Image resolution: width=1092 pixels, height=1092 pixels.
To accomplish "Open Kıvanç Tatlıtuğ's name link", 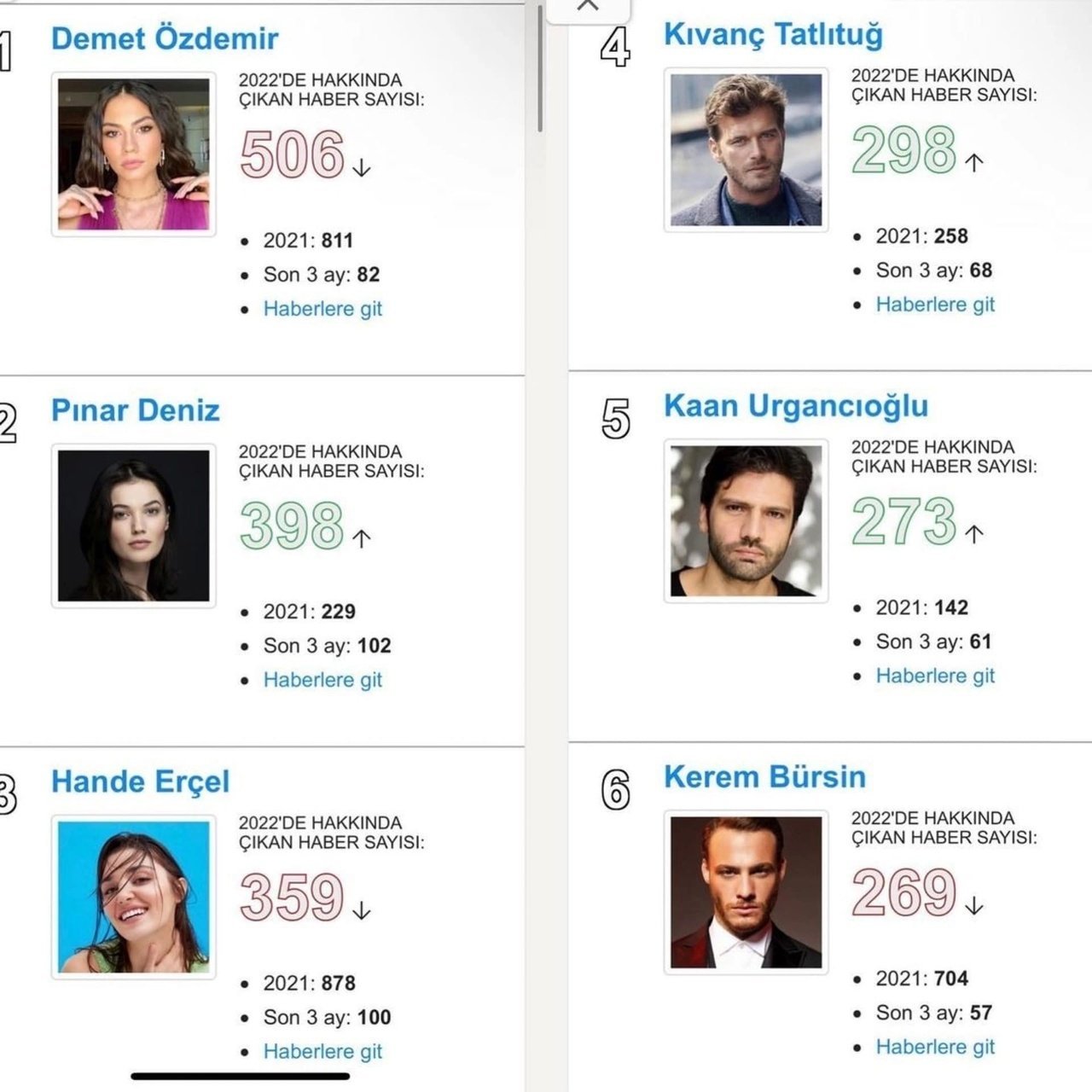I will coord(773,35).
